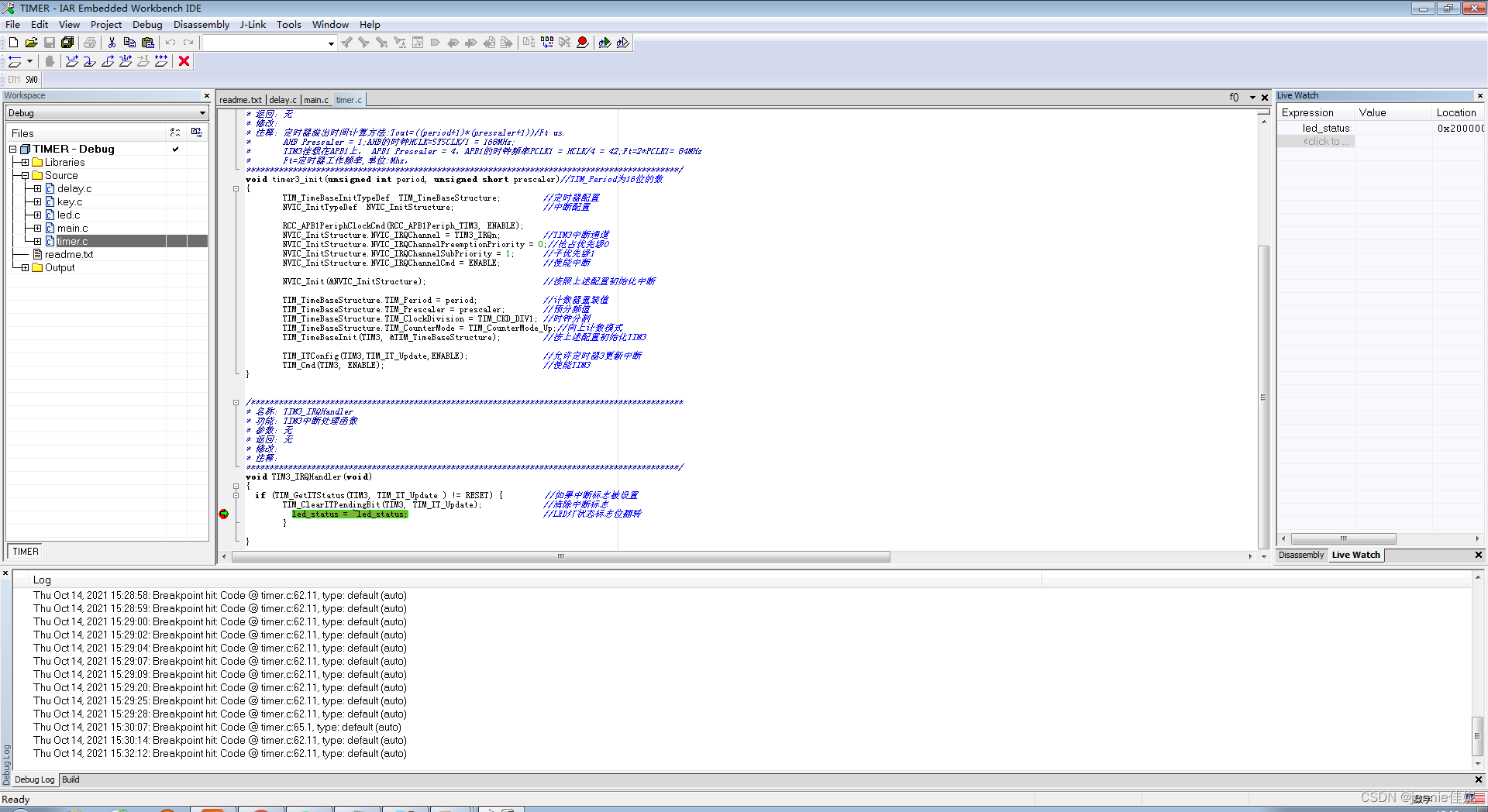Click the Copy icon

[x=129, y=43]
